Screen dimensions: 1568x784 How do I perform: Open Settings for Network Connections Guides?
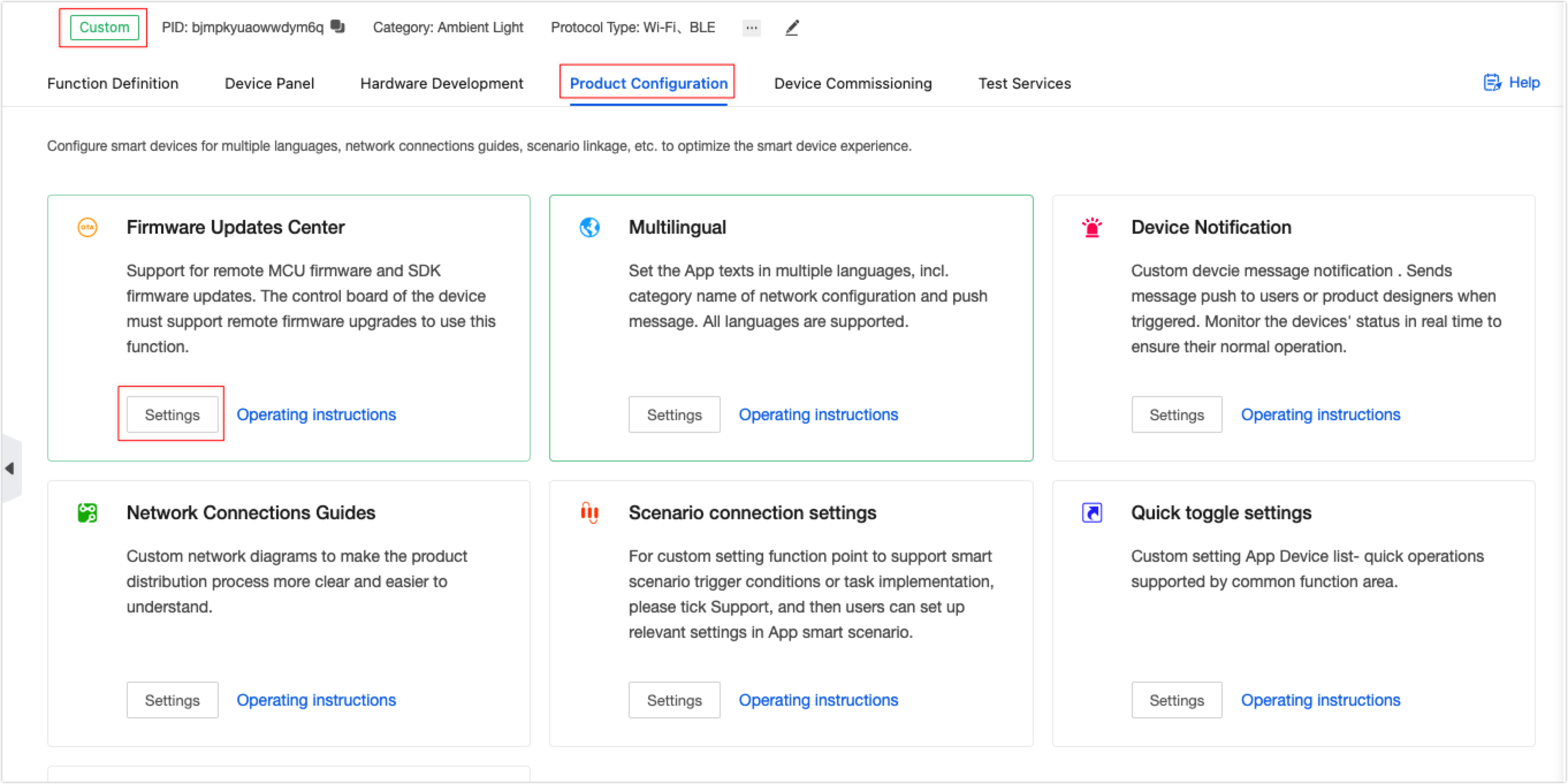pyautogui.click(x=172, y=700)
